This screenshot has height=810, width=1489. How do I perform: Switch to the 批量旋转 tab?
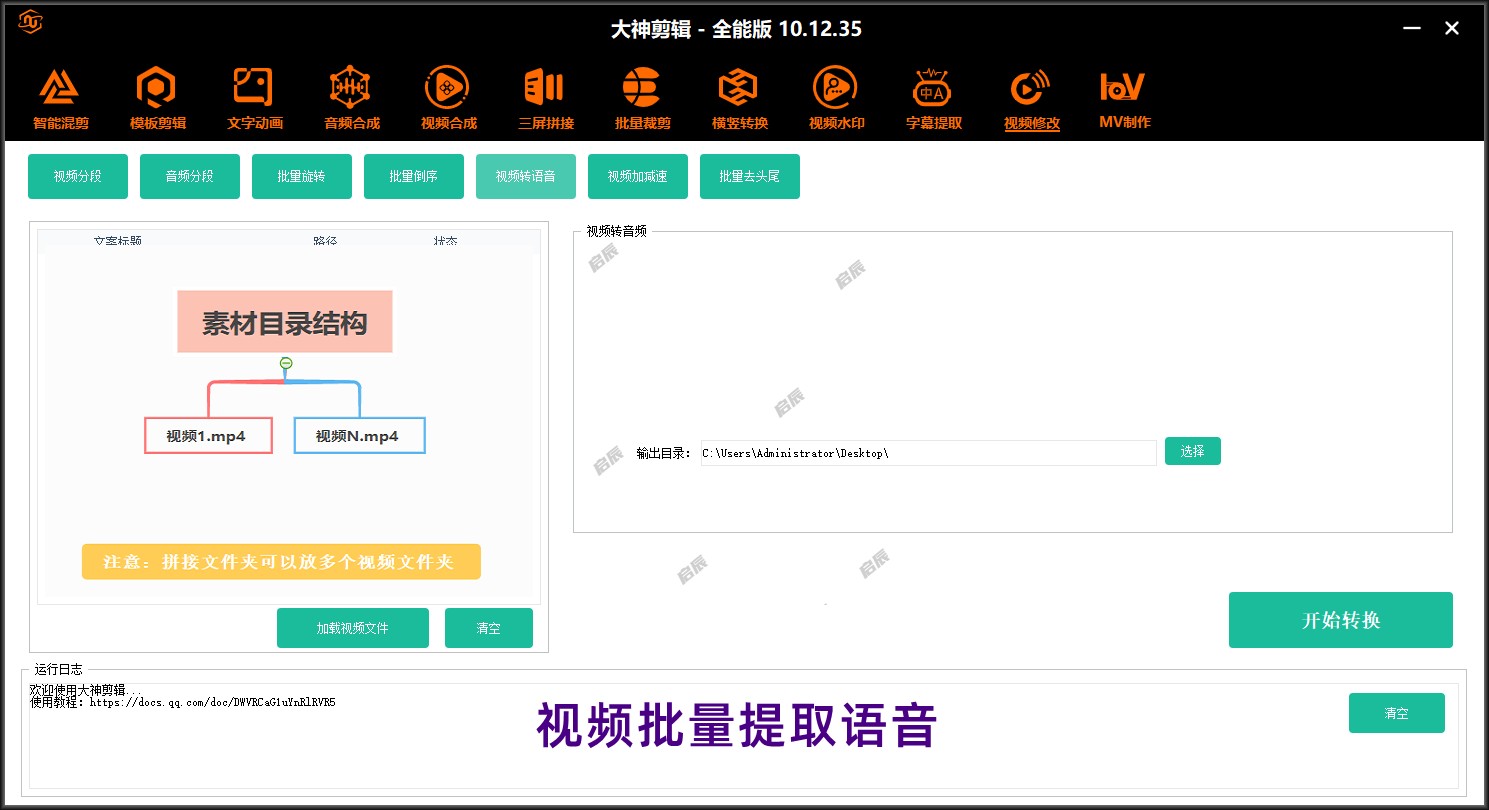coord(302,176)
